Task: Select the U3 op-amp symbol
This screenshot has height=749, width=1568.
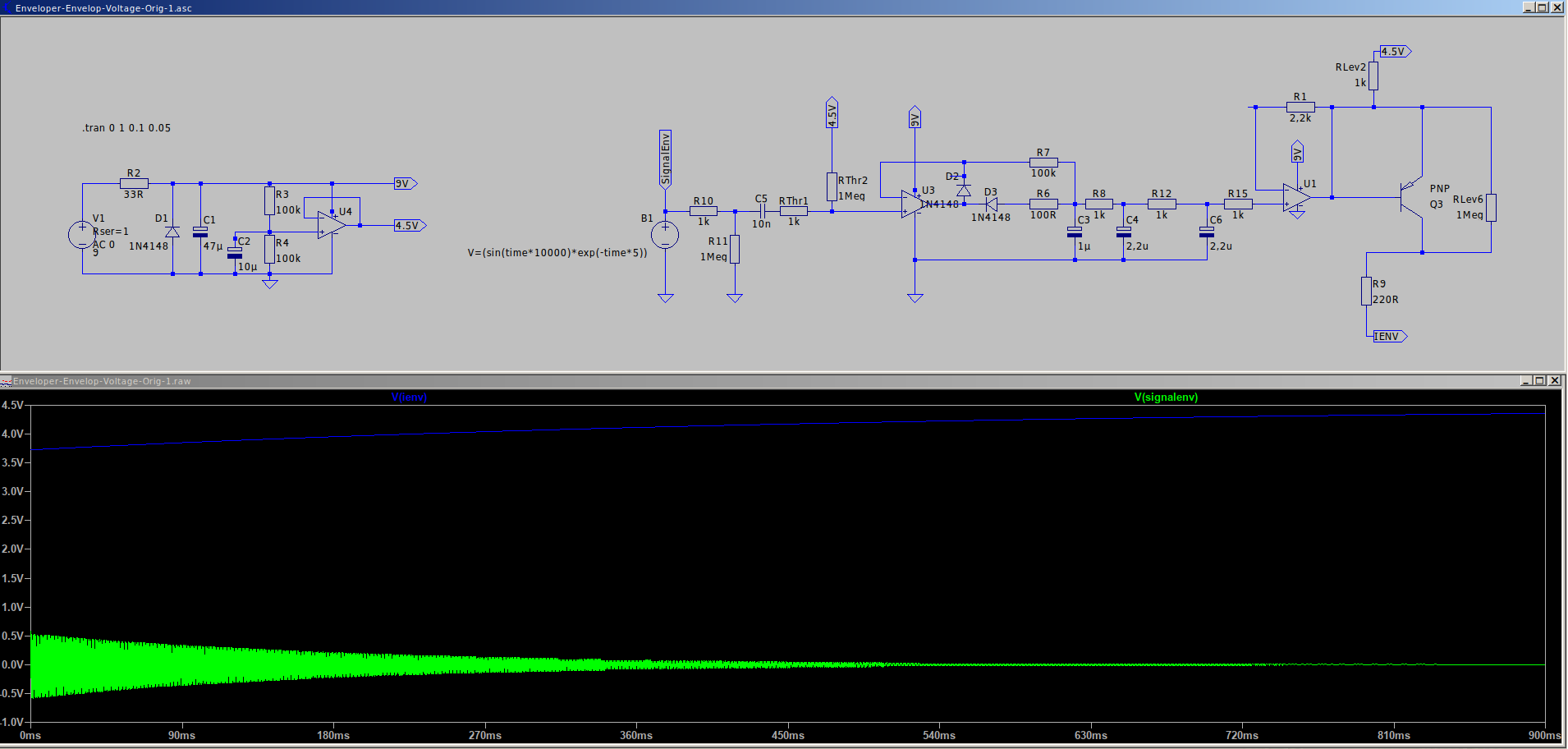Action: 911,204
